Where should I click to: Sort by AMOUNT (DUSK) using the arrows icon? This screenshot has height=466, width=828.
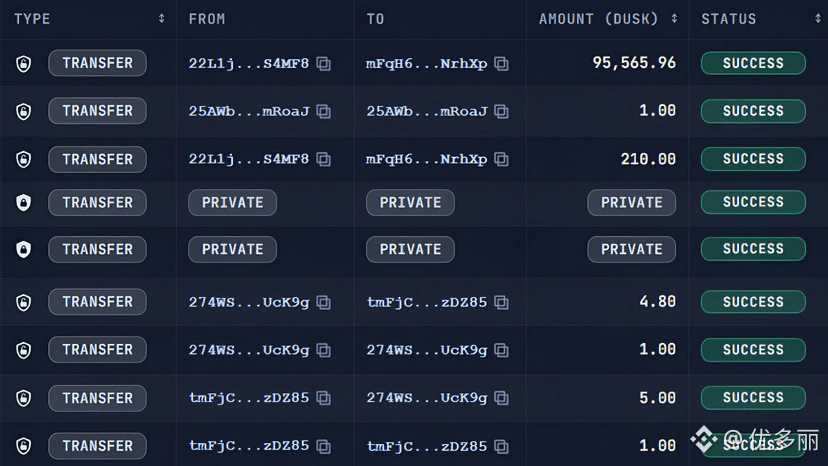pos(674,18)
